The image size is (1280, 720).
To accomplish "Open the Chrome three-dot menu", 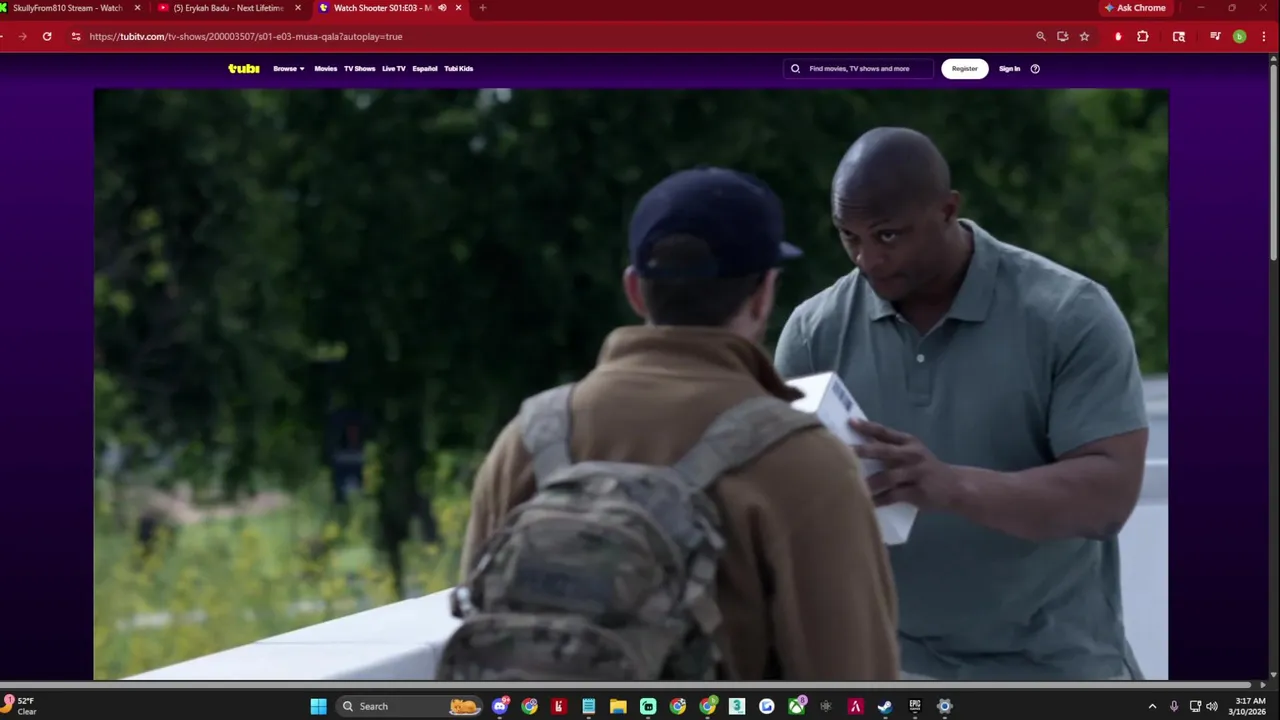I will point(1262,36).
